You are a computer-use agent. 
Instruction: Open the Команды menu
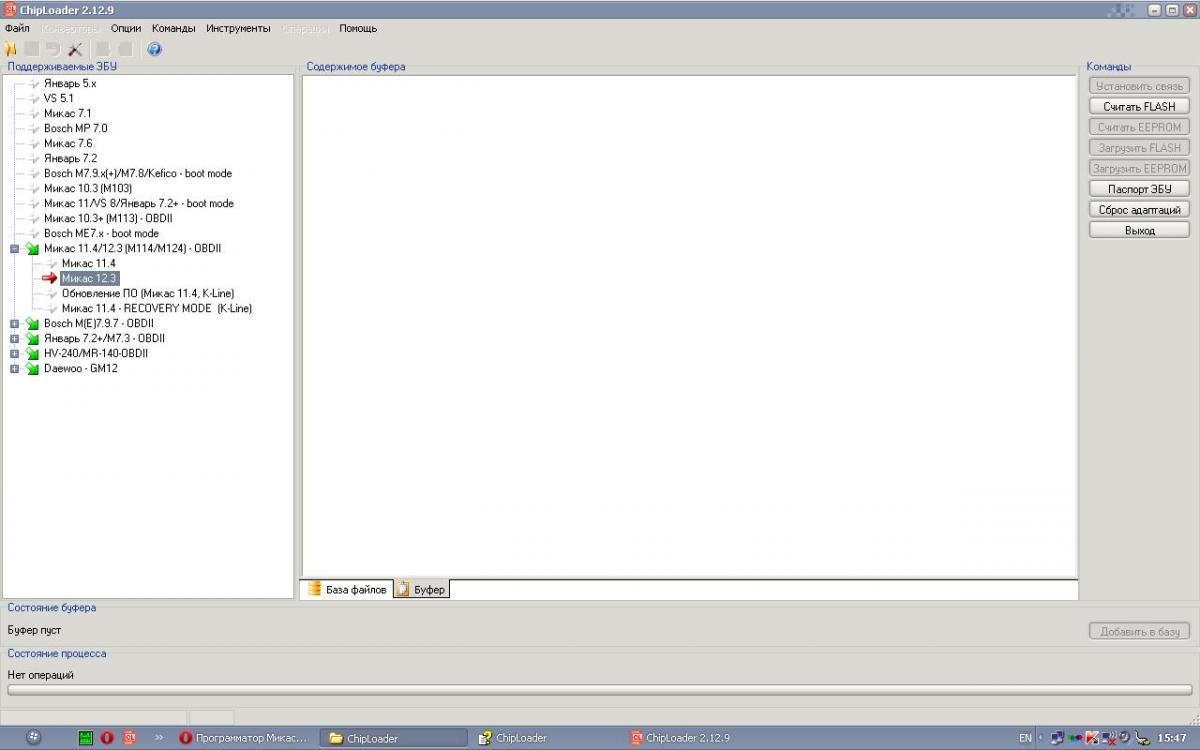tap(173, 28)
